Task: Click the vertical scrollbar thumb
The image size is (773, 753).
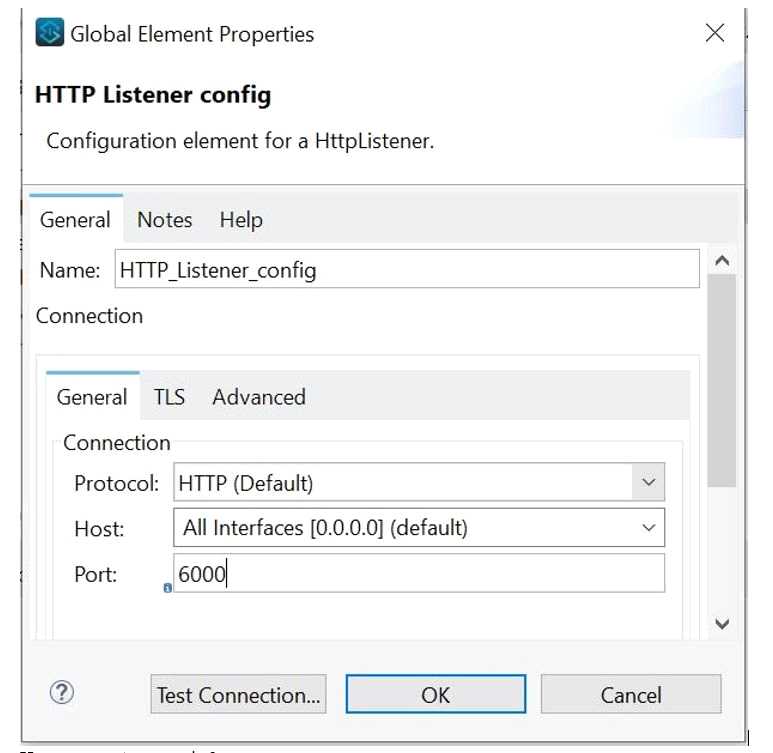Action: click(x=722, y=381)
